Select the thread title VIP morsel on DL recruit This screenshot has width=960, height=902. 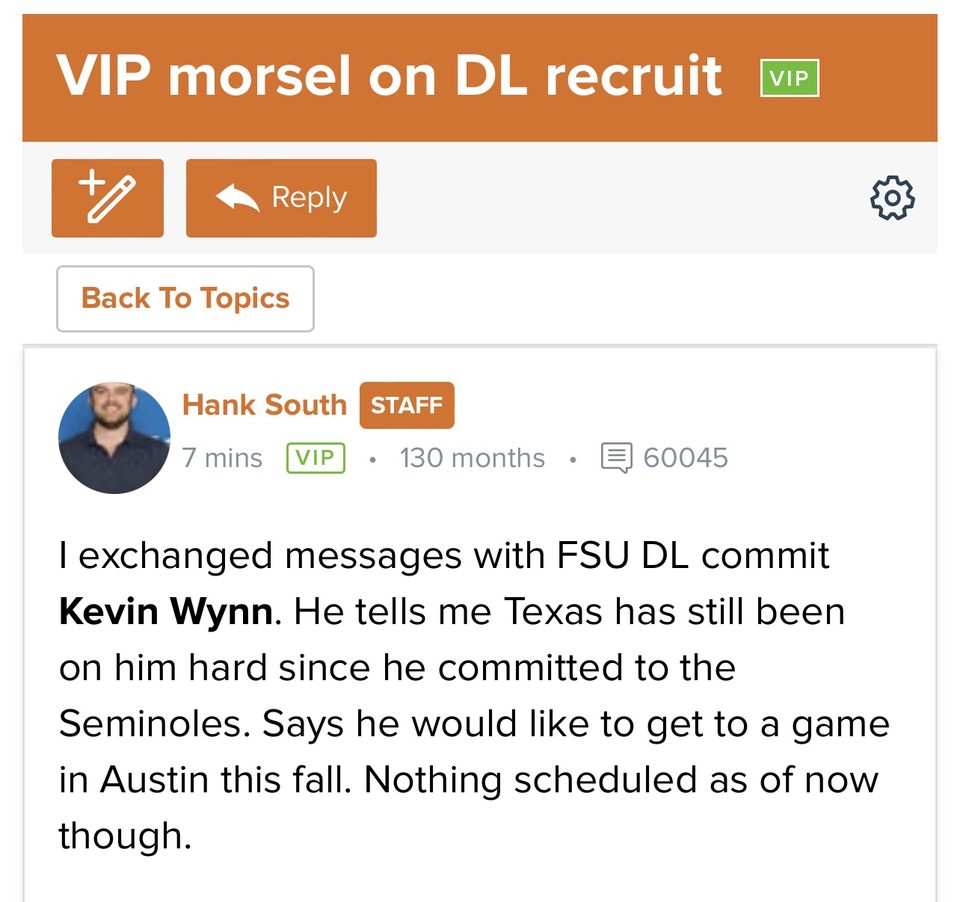click(389, 76)
